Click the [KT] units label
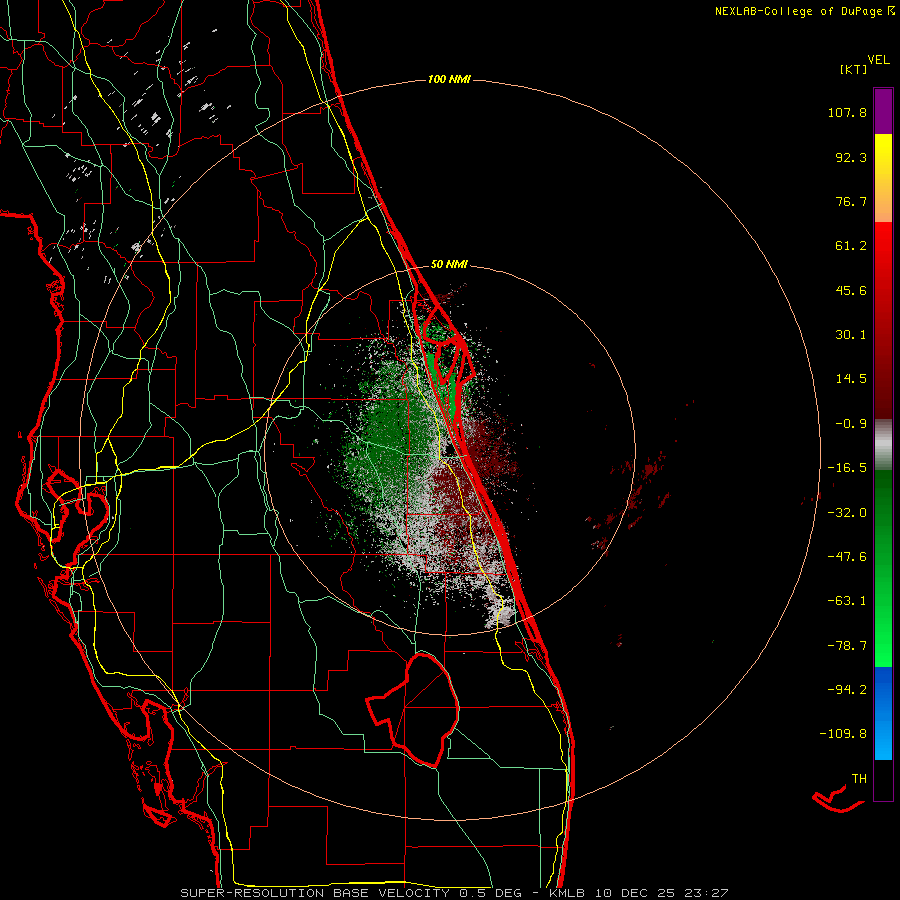900x900 pixels. pos(854,69)
